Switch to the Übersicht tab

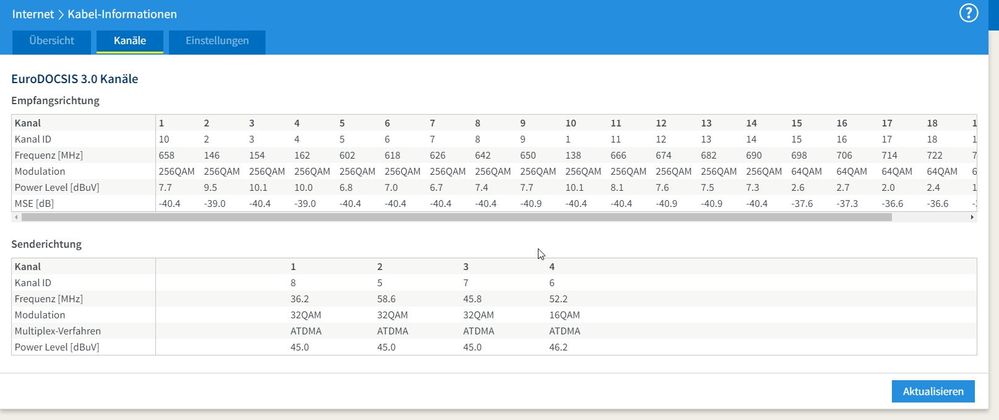pos(52,41)
